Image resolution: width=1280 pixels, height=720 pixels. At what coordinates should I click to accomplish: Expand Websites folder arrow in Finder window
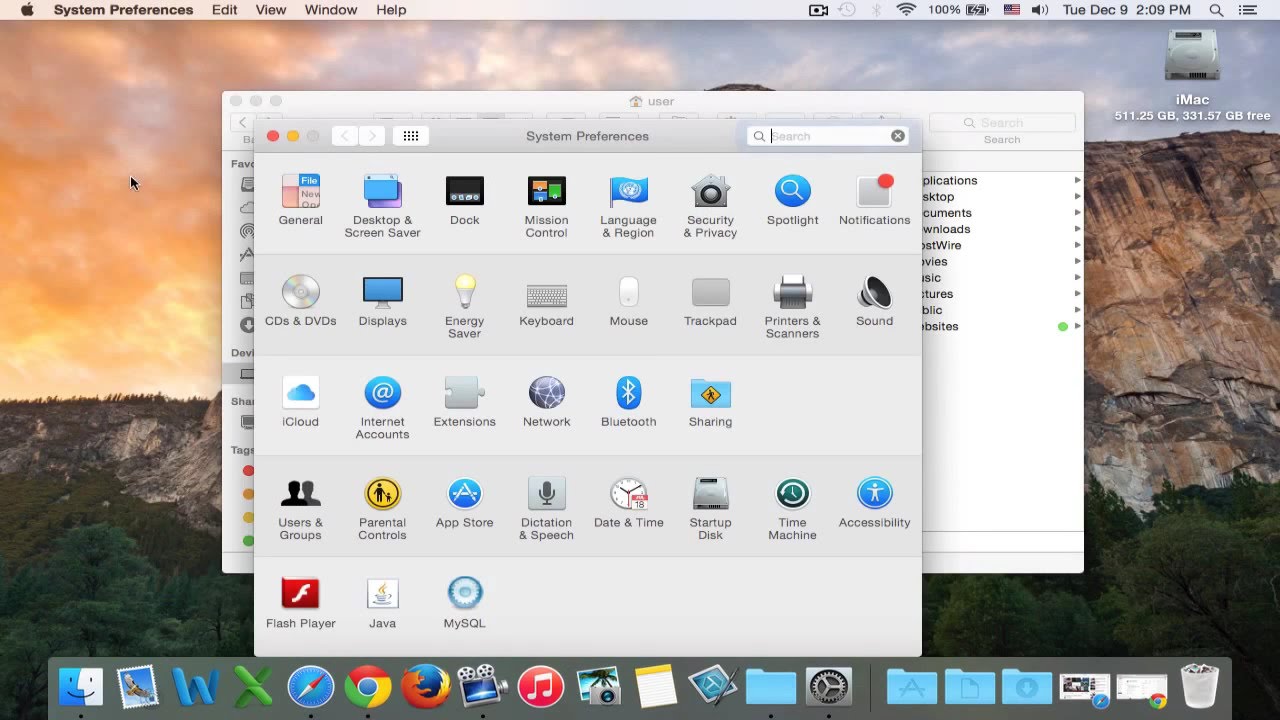point(1077,326)
